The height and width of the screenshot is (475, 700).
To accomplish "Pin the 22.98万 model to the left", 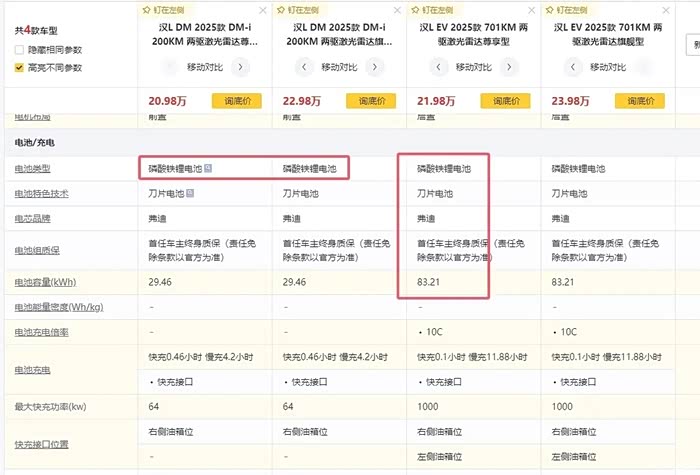I will coord(298,10).
